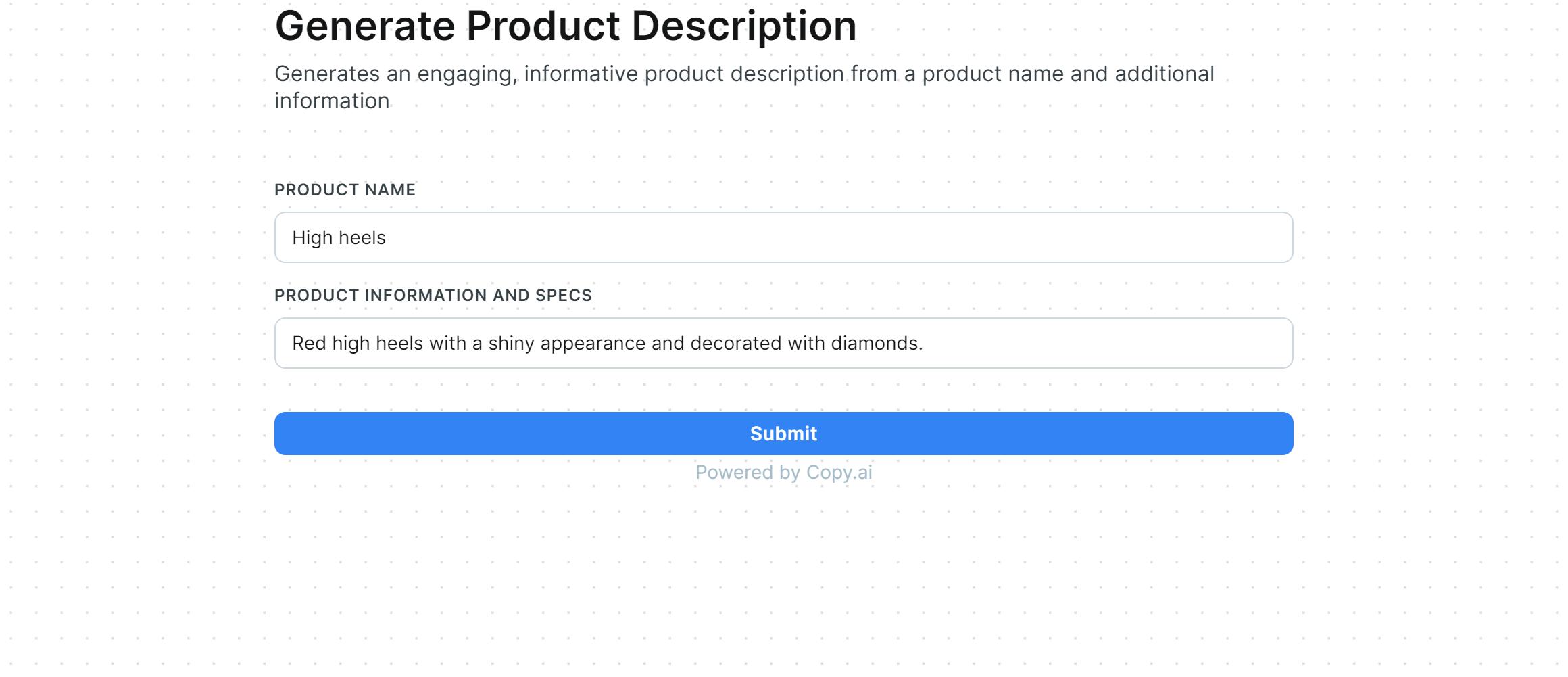Click Powered by Copy.ai footer text

tap(783, 471)
